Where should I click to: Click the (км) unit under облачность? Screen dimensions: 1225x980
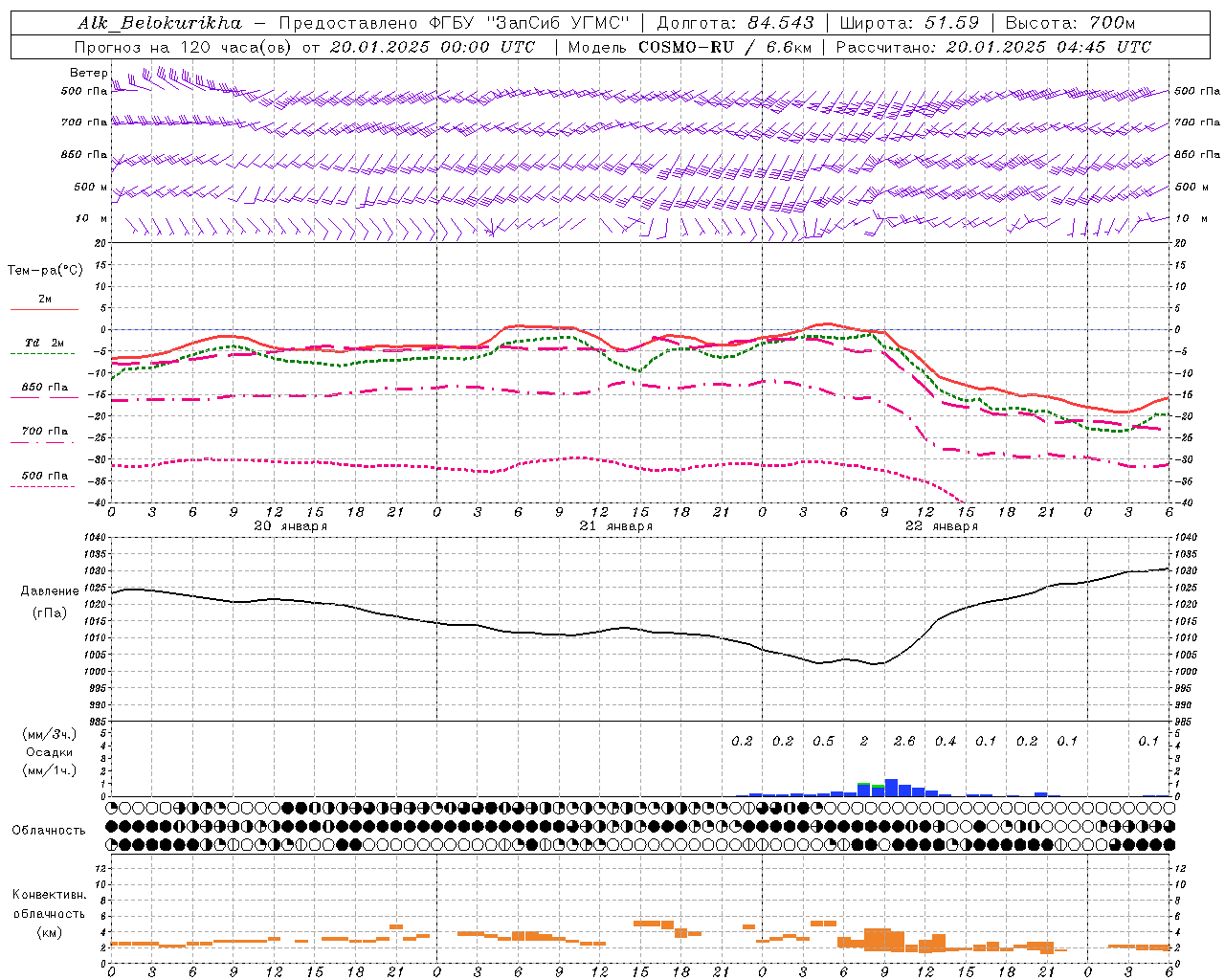coord(50,932)
